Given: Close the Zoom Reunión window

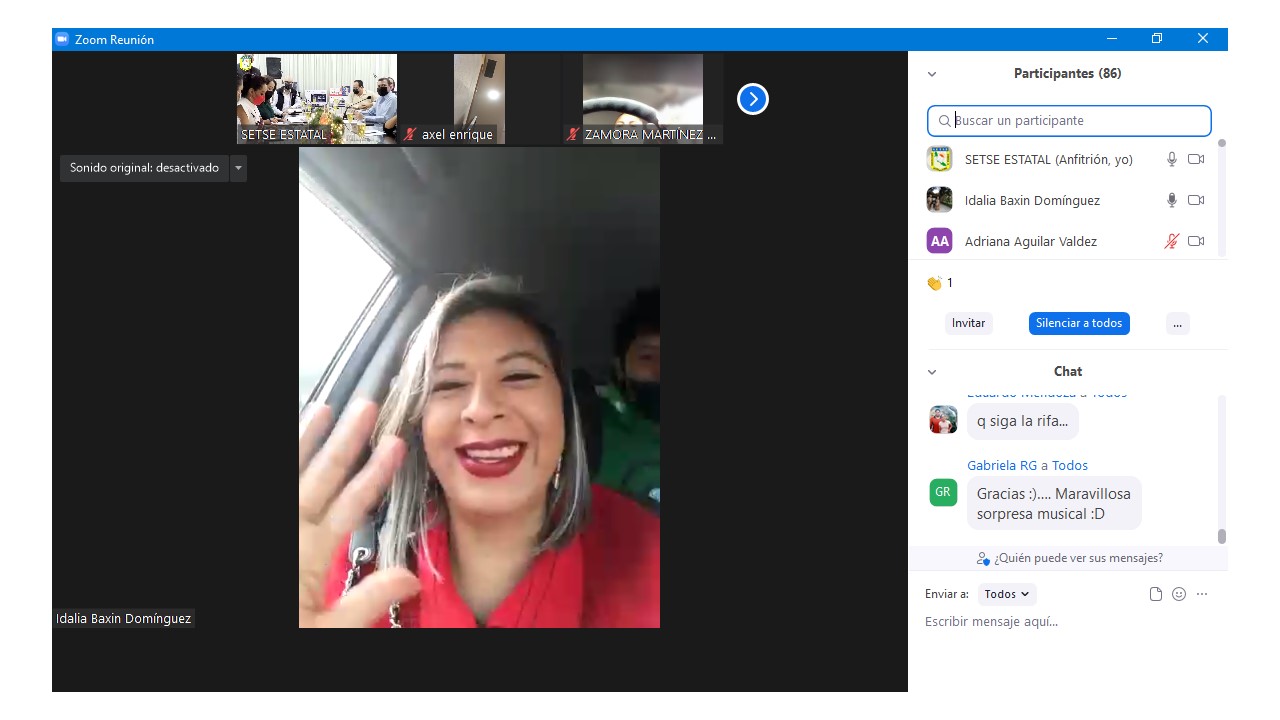Looking at the screenshot, I should tap(1203, 39).
